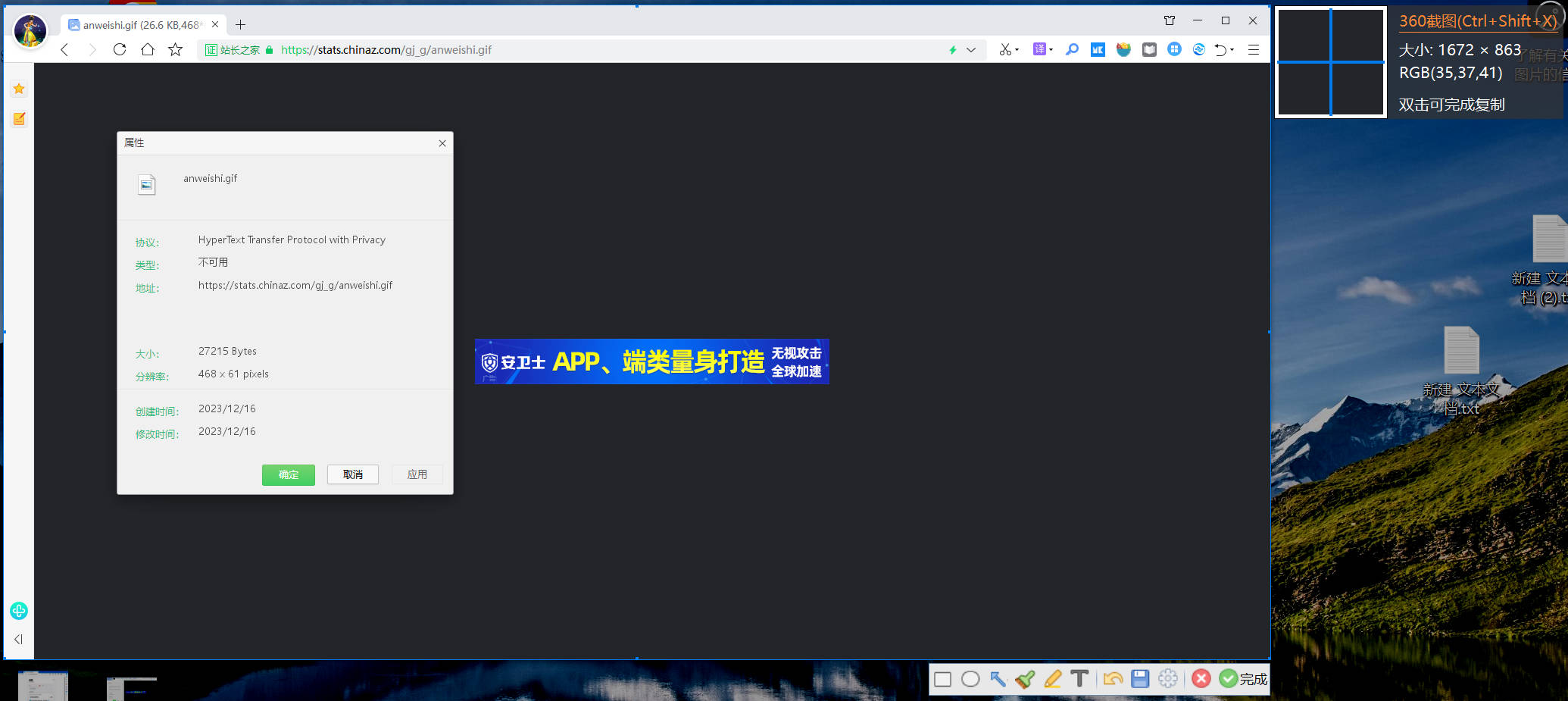1568x701 pixels.
Task: Click the teal circular sidebar icon
Action: point(19,611)
